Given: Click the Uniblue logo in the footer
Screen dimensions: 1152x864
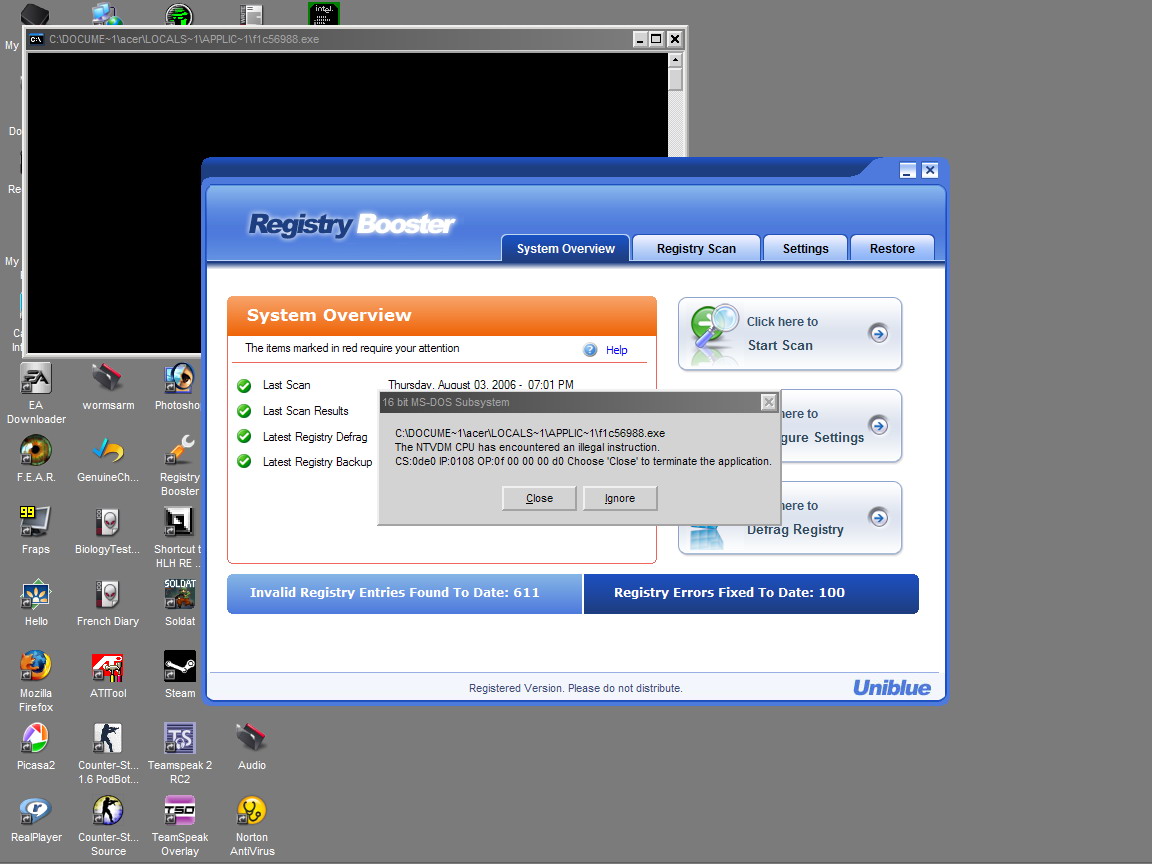Looking at the screenshot, I should [x=892, y=688].
